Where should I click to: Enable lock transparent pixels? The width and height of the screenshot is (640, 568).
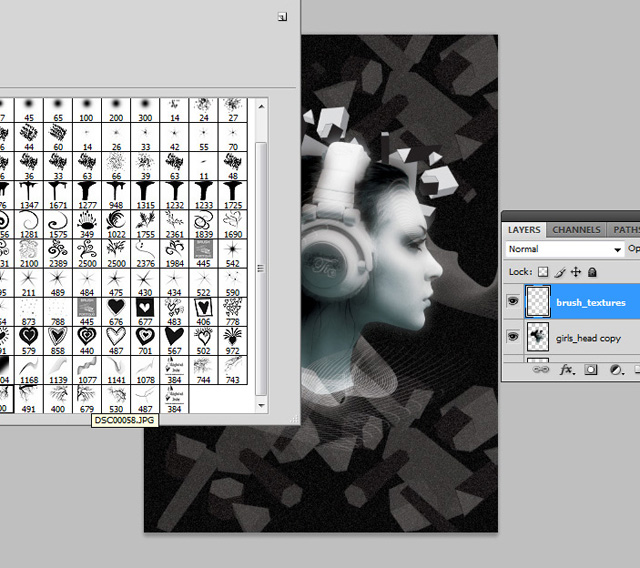point(544,271)
